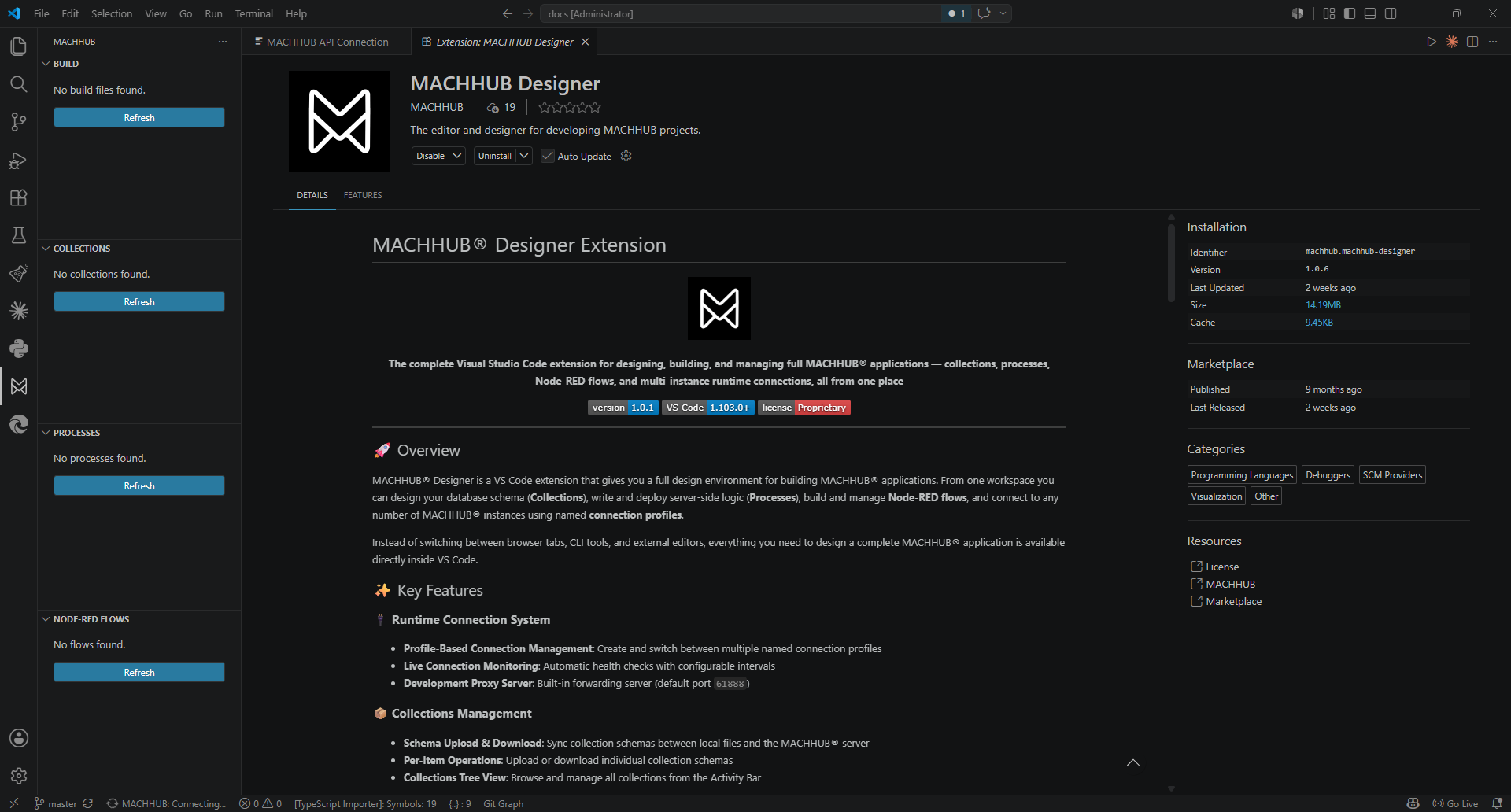Image resolution: width=1511 pixels, height=812 pixels.
Task: Open the Source Control view
Action: 18,122
